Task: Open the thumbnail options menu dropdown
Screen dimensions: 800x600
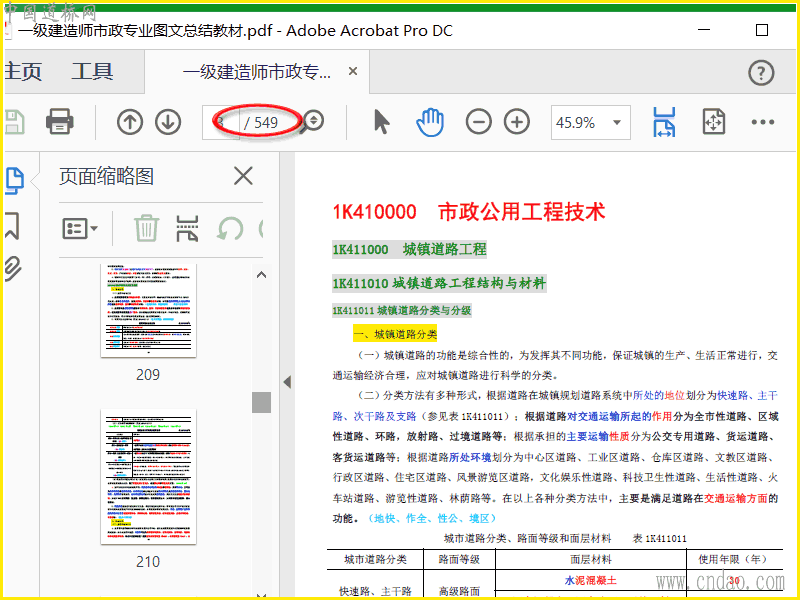Action: click(80, 229)
